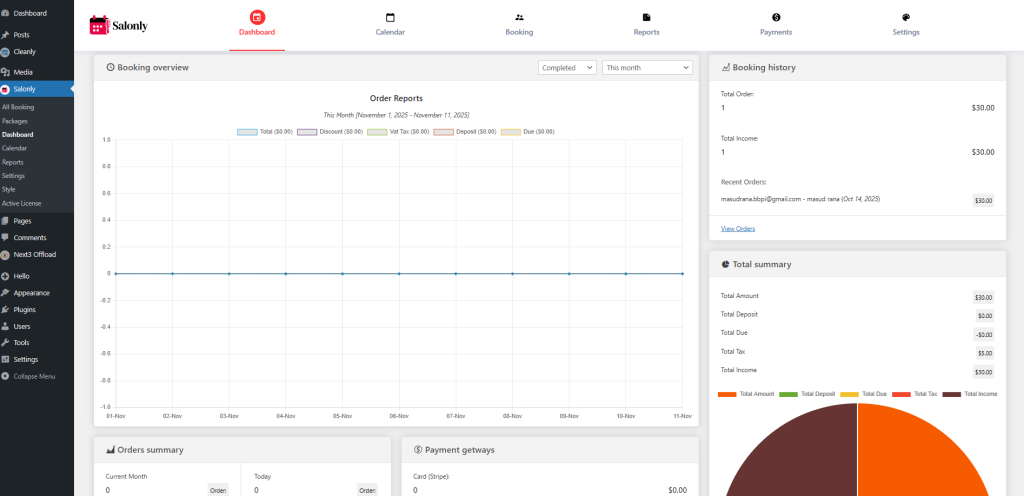Image resolution: width=1024 pixels, height=496 pixels.
Task: Click Total Amount orange legend swatch
Action: coord(727,394)
